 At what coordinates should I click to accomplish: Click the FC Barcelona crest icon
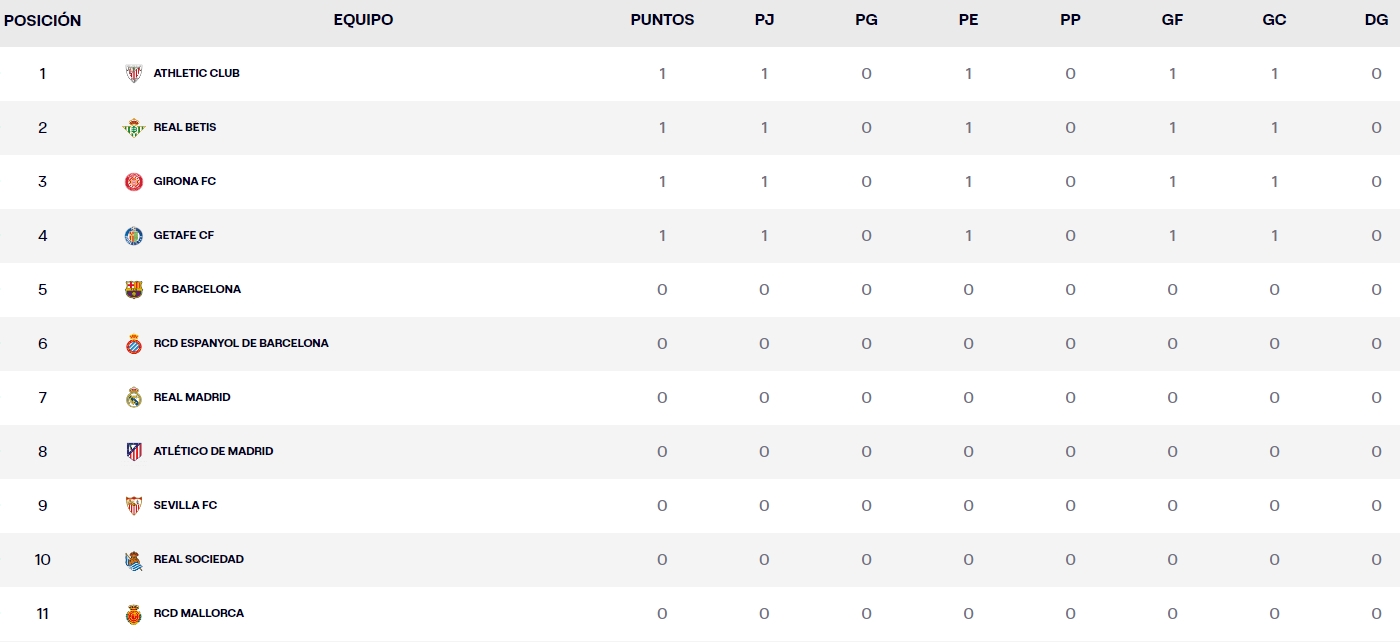pyautogui.click(x=134, y=289)
